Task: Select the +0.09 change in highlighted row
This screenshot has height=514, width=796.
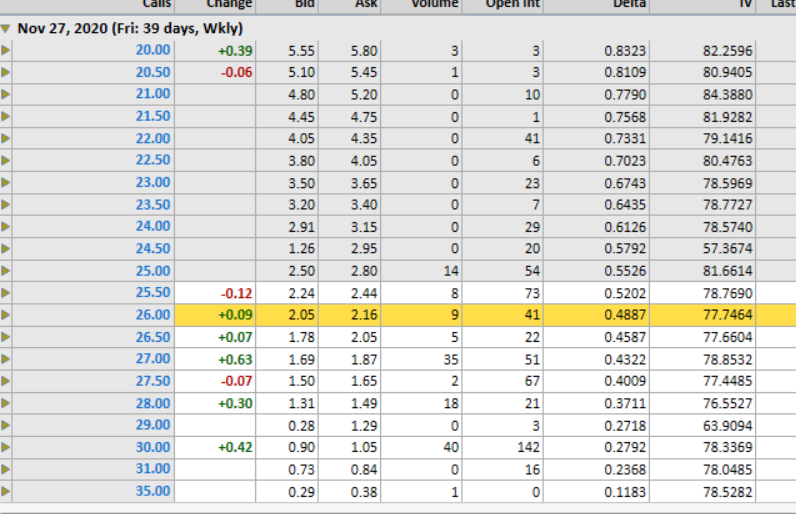Action: point(235,315)
